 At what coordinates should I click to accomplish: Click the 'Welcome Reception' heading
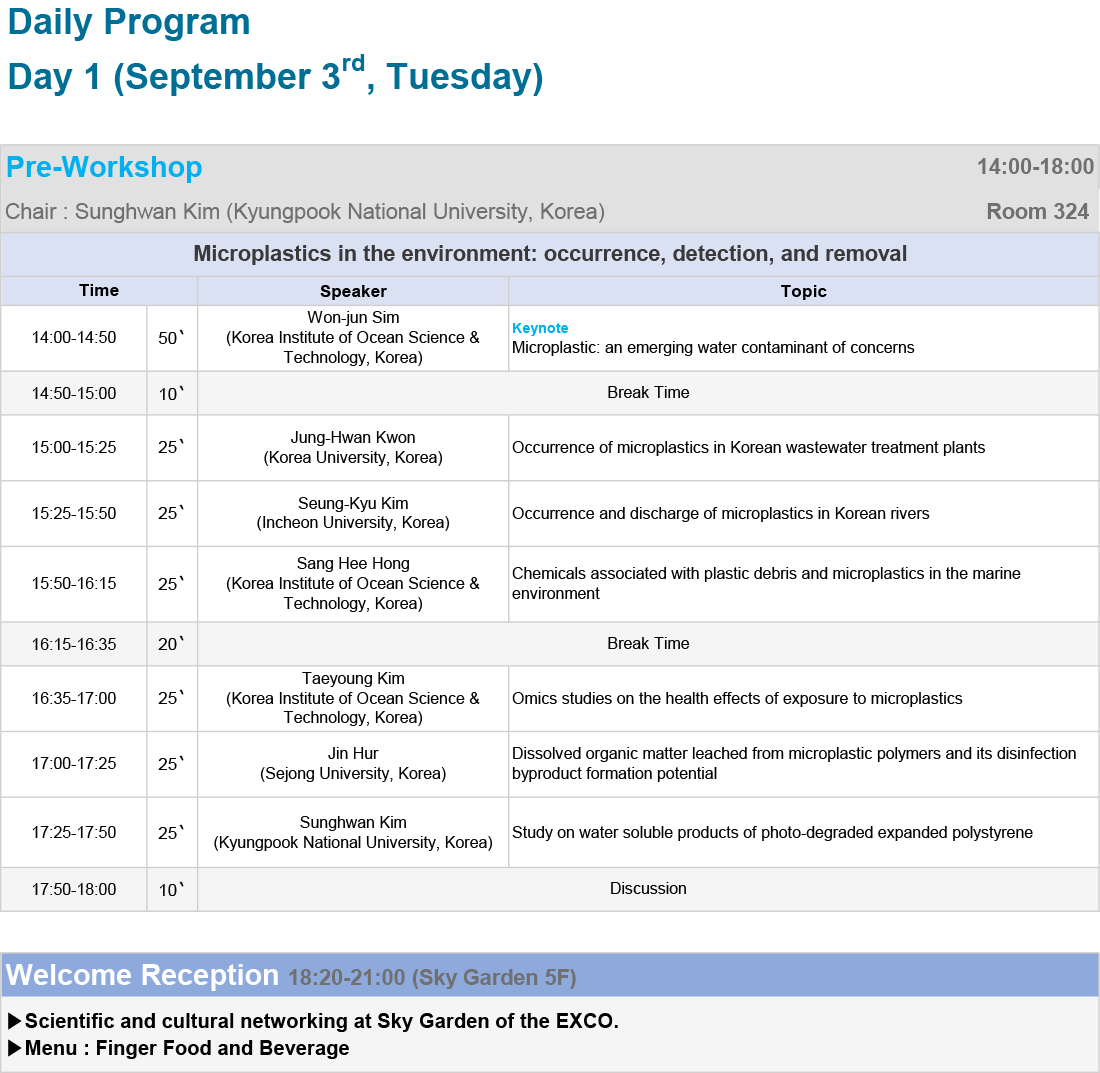pos(142,975)
